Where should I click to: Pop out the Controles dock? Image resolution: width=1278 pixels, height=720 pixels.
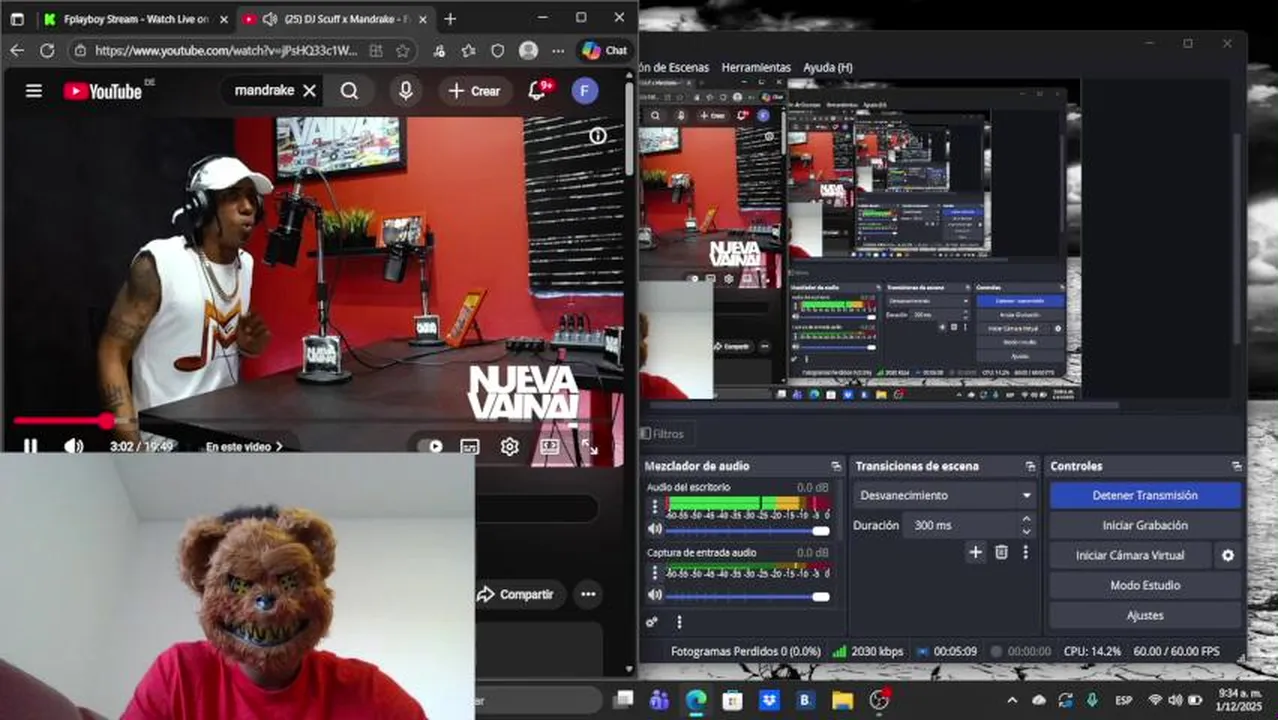1237,467
